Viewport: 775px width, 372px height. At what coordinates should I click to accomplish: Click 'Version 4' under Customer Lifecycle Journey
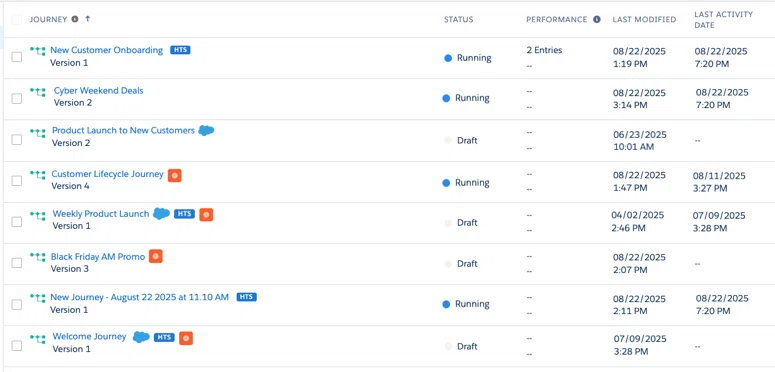coord(70,186)
